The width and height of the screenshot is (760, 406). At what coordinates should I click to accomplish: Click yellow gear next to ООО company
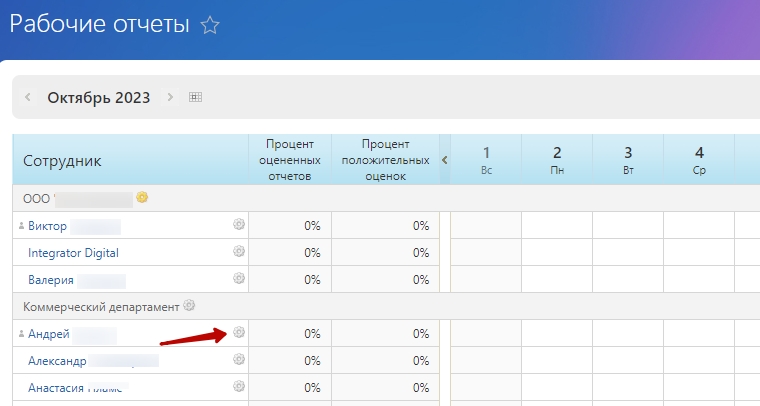click(143, 197)
